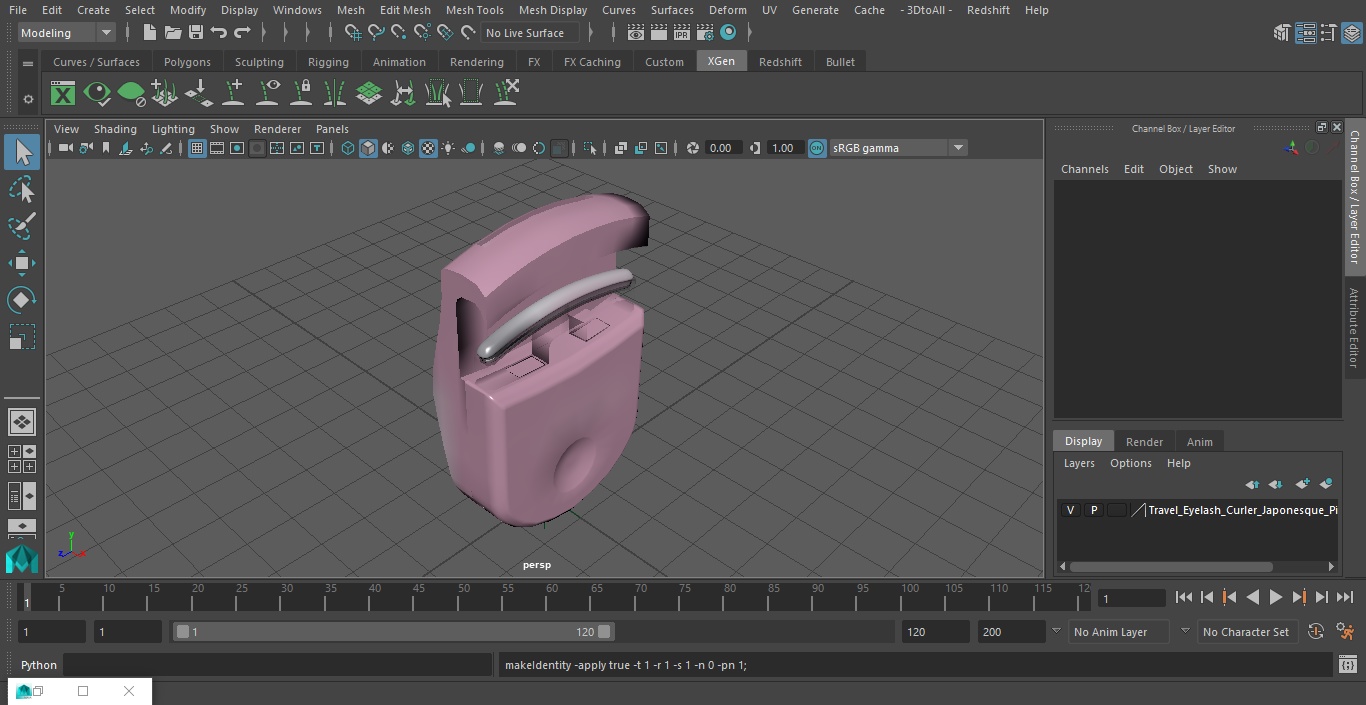Open Layers menu in layer editor
This screenshot has height=705, width=1366.
1078,463
